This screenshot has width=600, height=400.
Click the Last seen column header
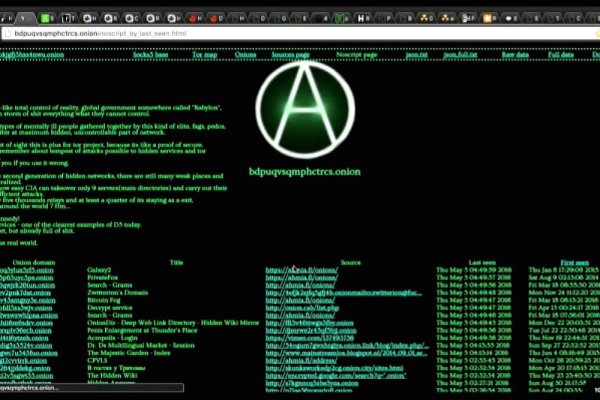coord(482,262)
